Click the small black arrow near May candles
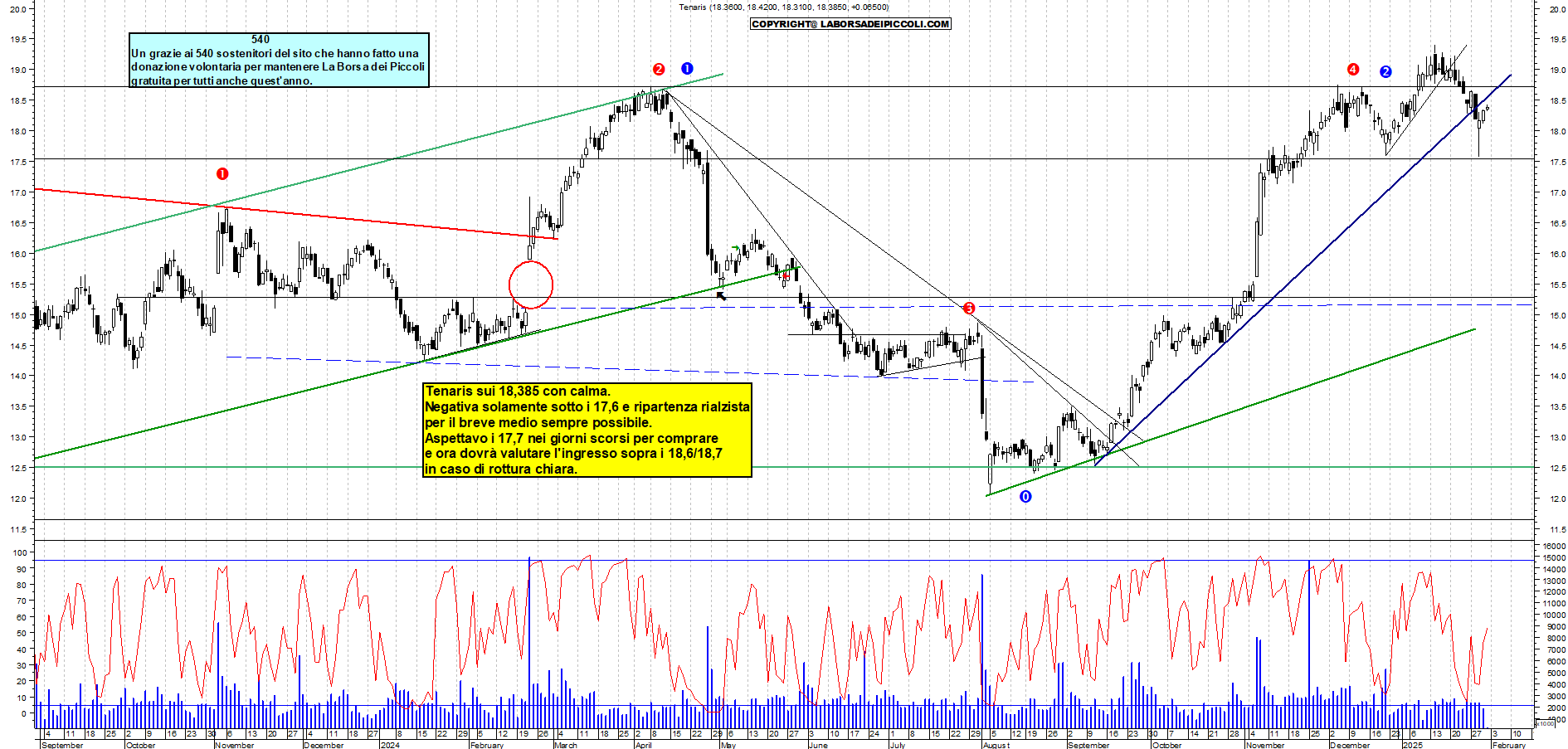This screenshot has height=749, width=1568. click(x=721, y=295)
